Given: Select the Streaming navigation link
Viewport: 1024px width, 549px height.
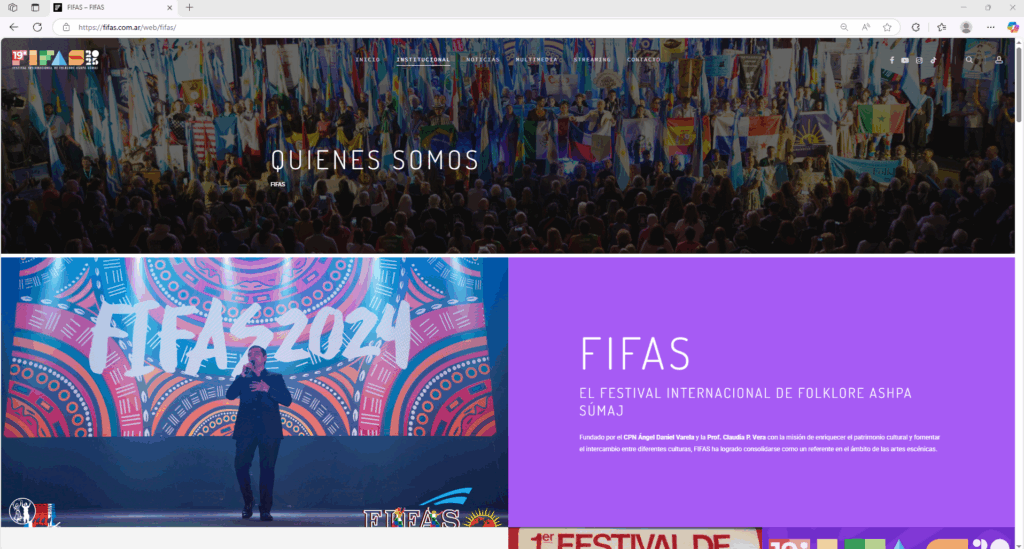Looking at the screenshot, I should 592,59.
